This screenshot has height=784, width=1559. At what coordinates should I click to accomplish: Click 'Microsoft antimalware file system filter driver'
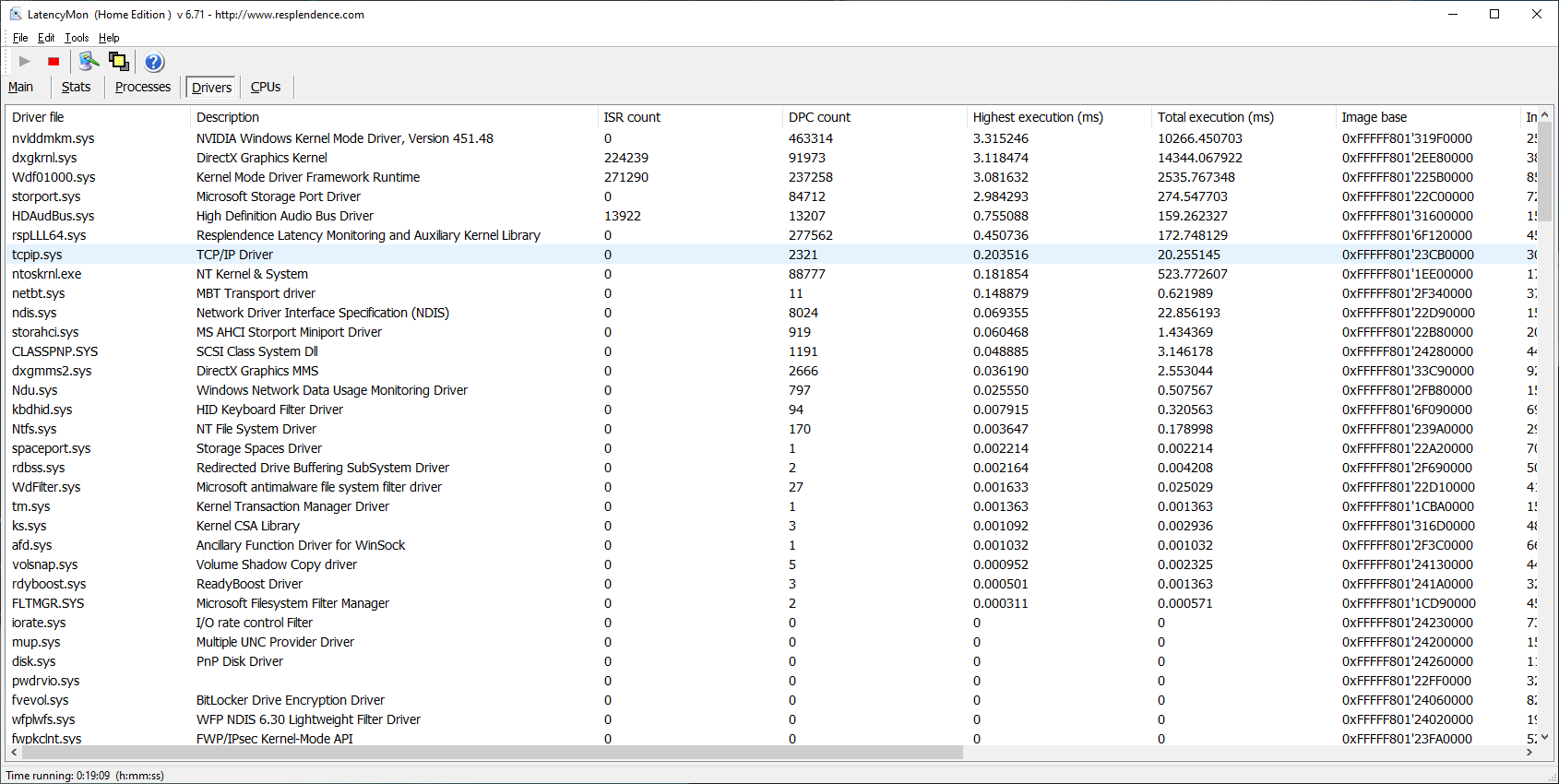(x=319, y=487)
